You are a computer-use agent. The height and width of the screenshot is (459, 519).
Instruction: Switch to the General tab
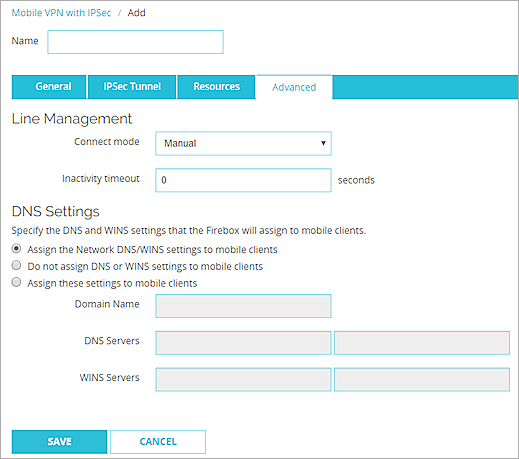pos(49,87)
